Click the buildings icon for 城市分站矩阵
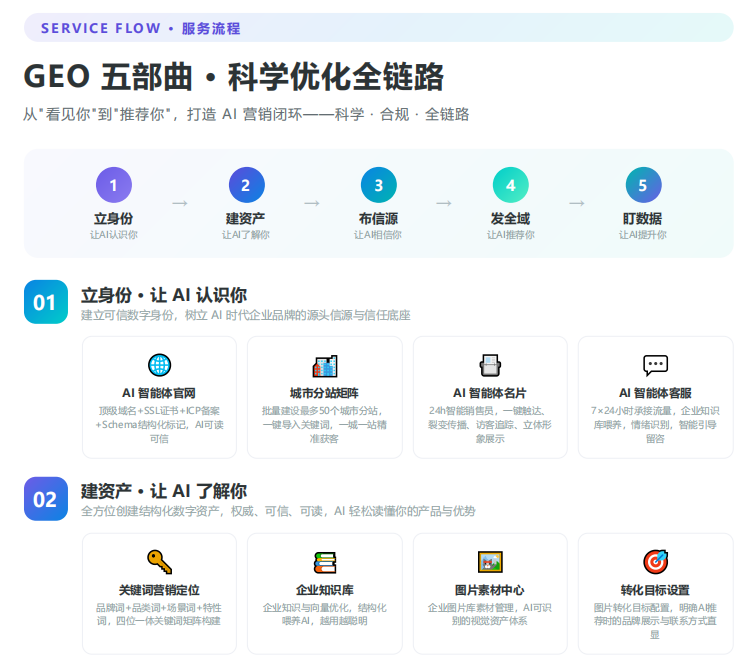Screen dimensions: 746x669 [x=324, y=366]
